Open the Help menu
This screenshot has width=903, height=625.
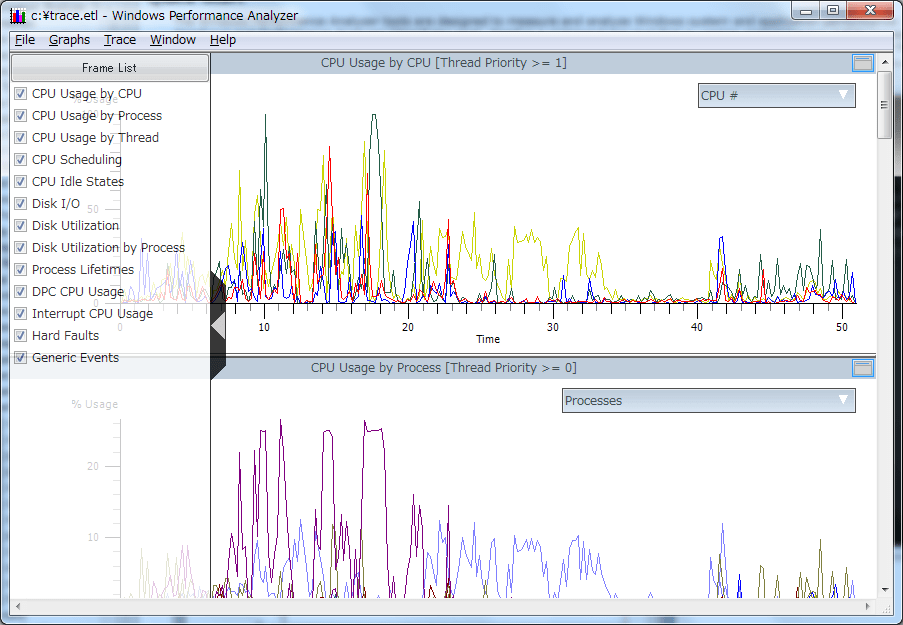[x=223, y=40]
